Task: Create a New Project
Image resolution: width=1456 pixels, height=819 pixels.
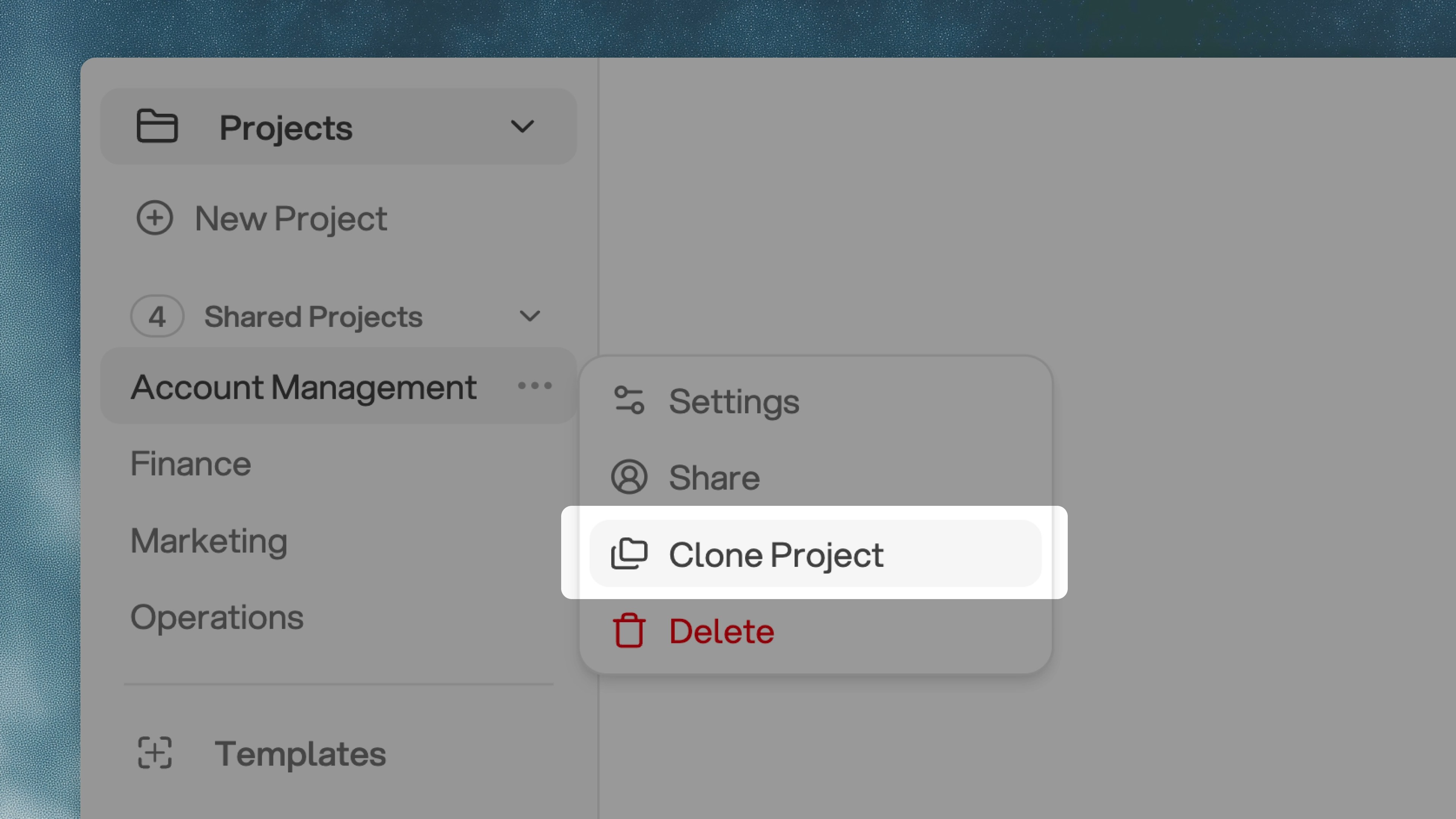Action: tap(291, 218)
